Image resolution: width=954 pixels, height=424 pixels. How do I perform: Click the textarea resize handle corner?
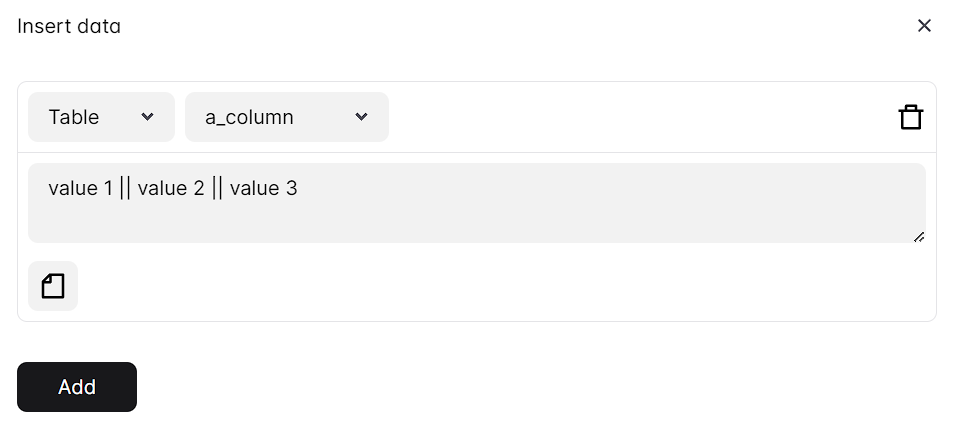918,236
